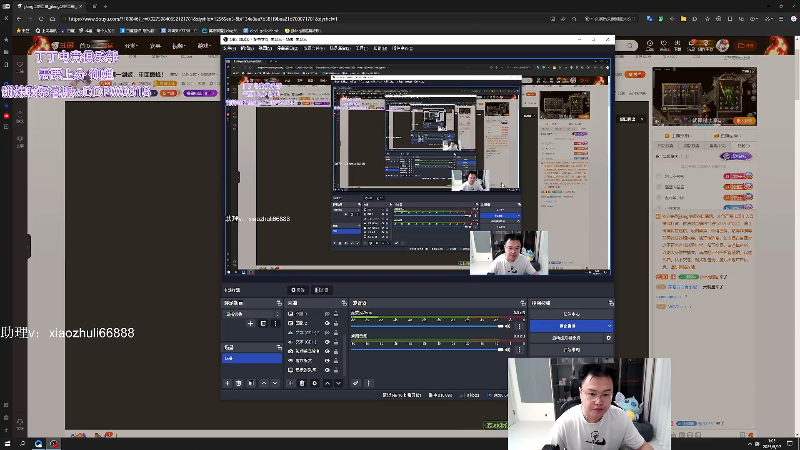Screen dimensions: 800x450
Task: Expand the triangle beside the purple badge button
Action: coord(657,156)
